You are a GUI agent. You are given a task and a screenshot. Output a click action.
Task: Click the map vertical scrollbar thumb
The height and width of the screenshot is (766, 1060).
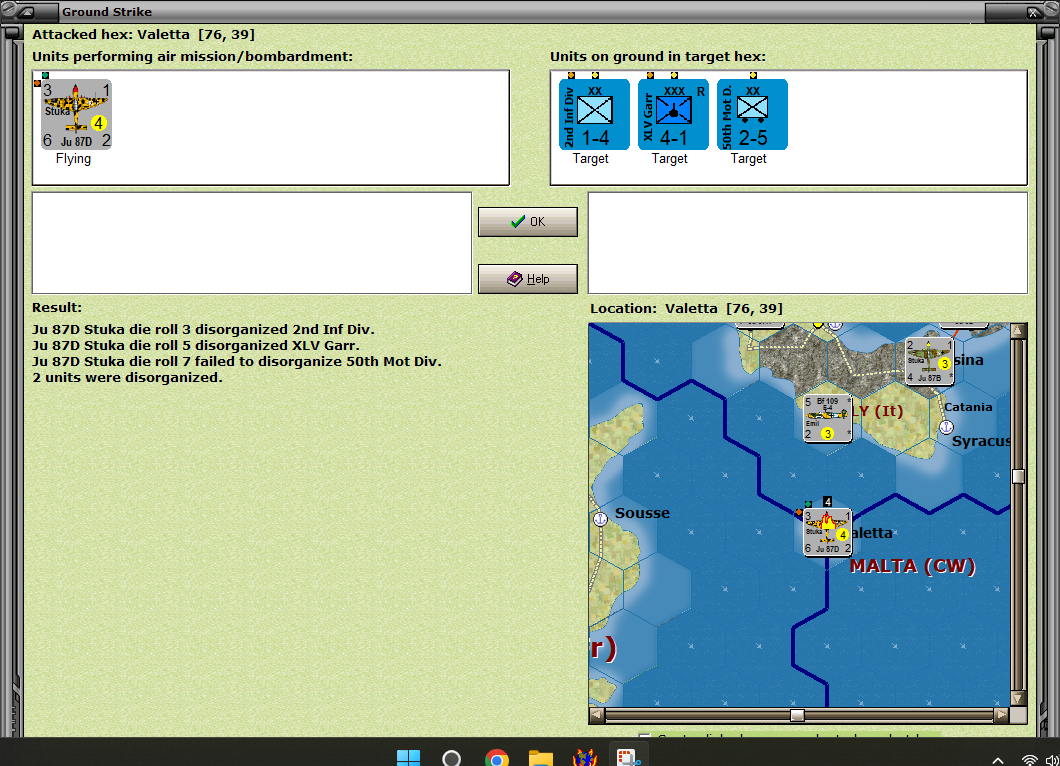[1019, 477]
